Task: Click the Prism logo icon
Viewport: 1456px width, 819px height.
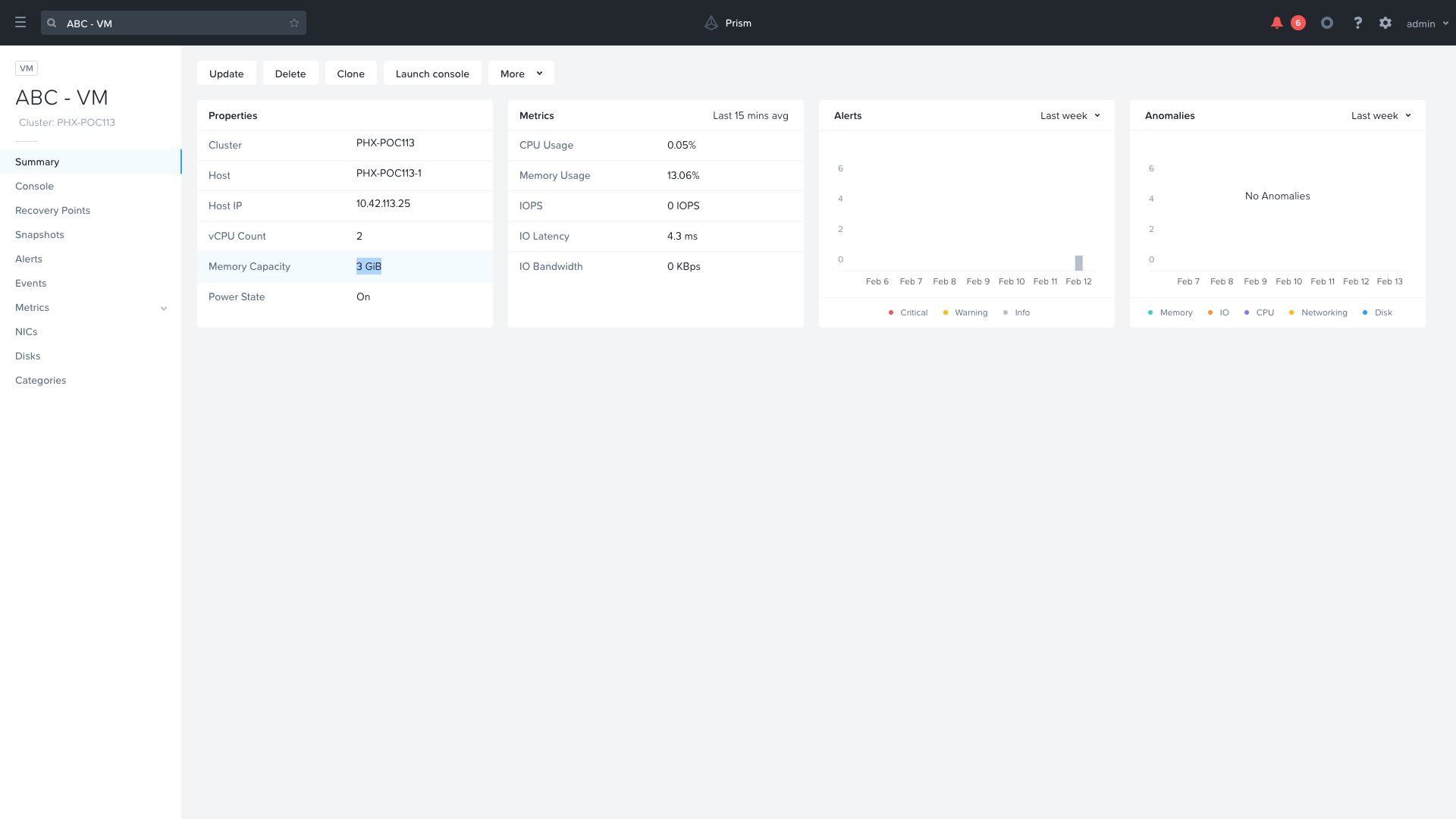Action: [711, 23]
